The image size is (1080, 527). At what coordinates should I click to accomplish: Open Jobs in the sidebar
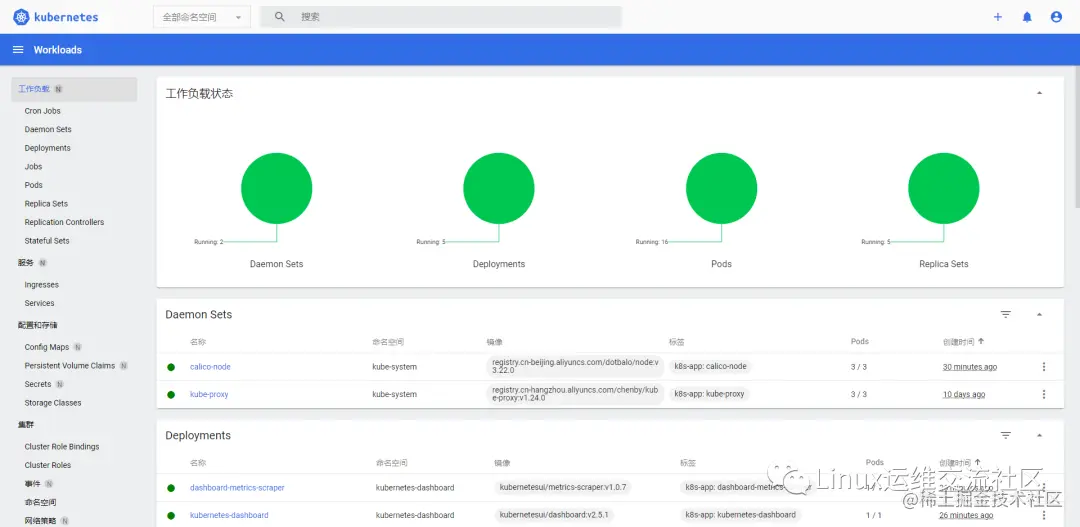(x=33, y=167)
